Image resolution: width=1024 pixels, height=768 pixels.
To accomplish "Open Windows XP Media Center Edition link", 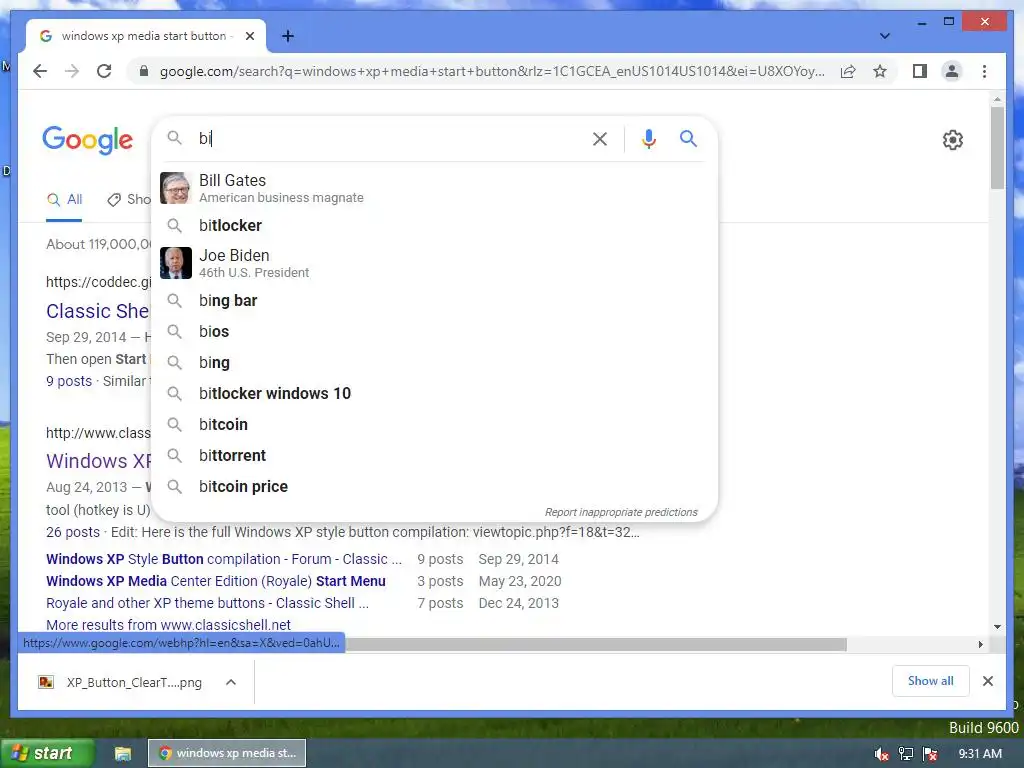I will click(x=216, y=581).
